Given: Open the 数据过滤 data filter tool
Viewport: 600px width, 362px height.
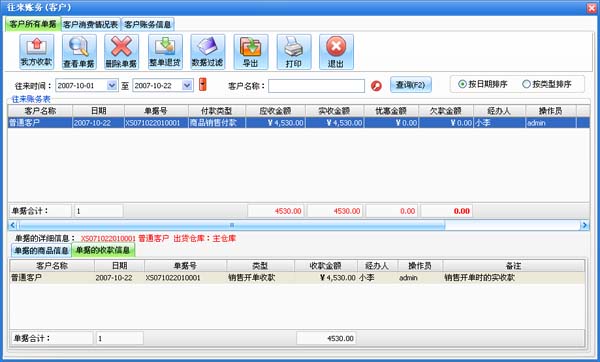Looking at the screenshot, I should (208, 52).
